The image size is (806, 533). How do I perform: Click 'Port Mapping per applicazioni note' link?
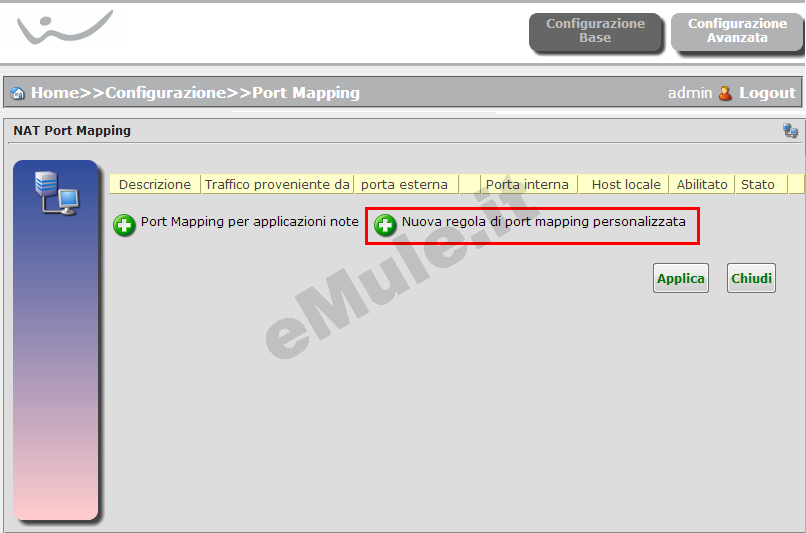(250, 222)
